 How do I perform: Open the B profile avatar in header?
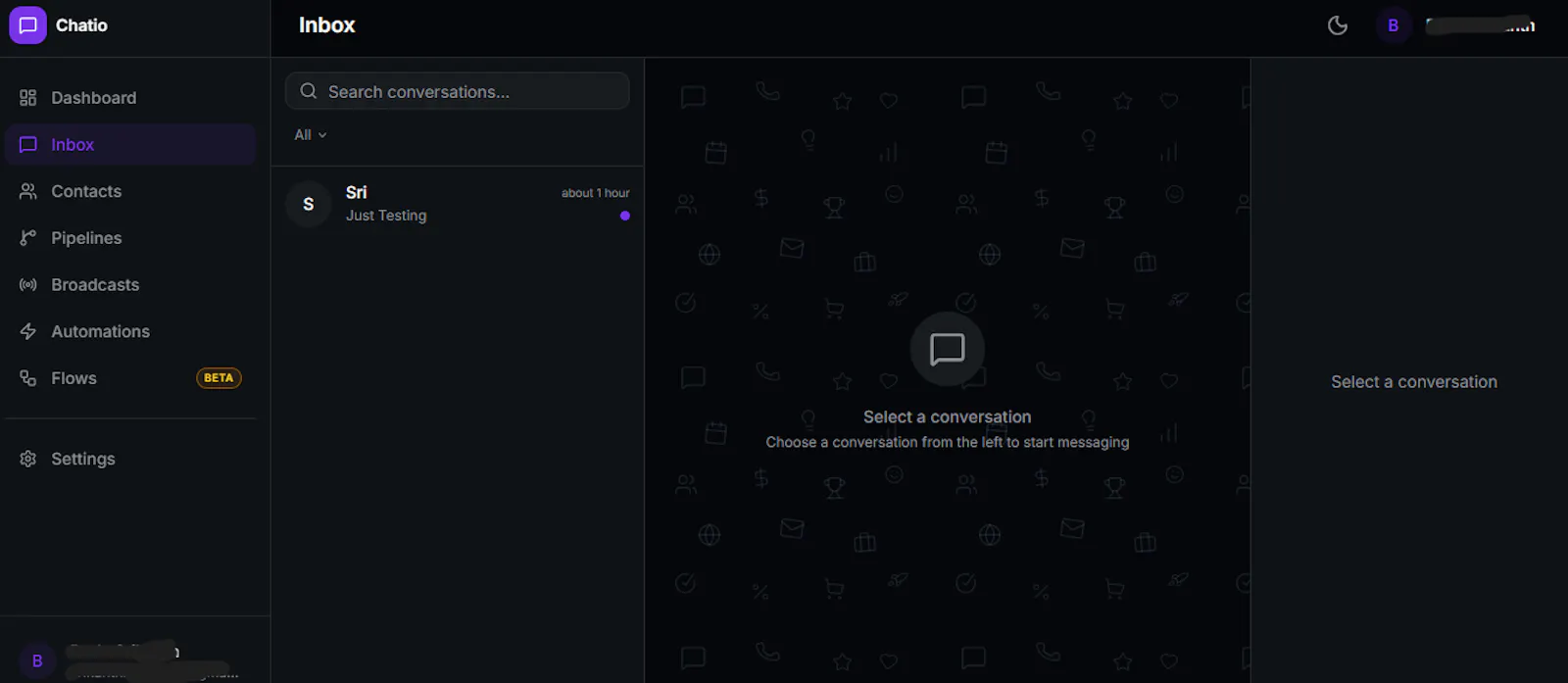coord(1393,25)
